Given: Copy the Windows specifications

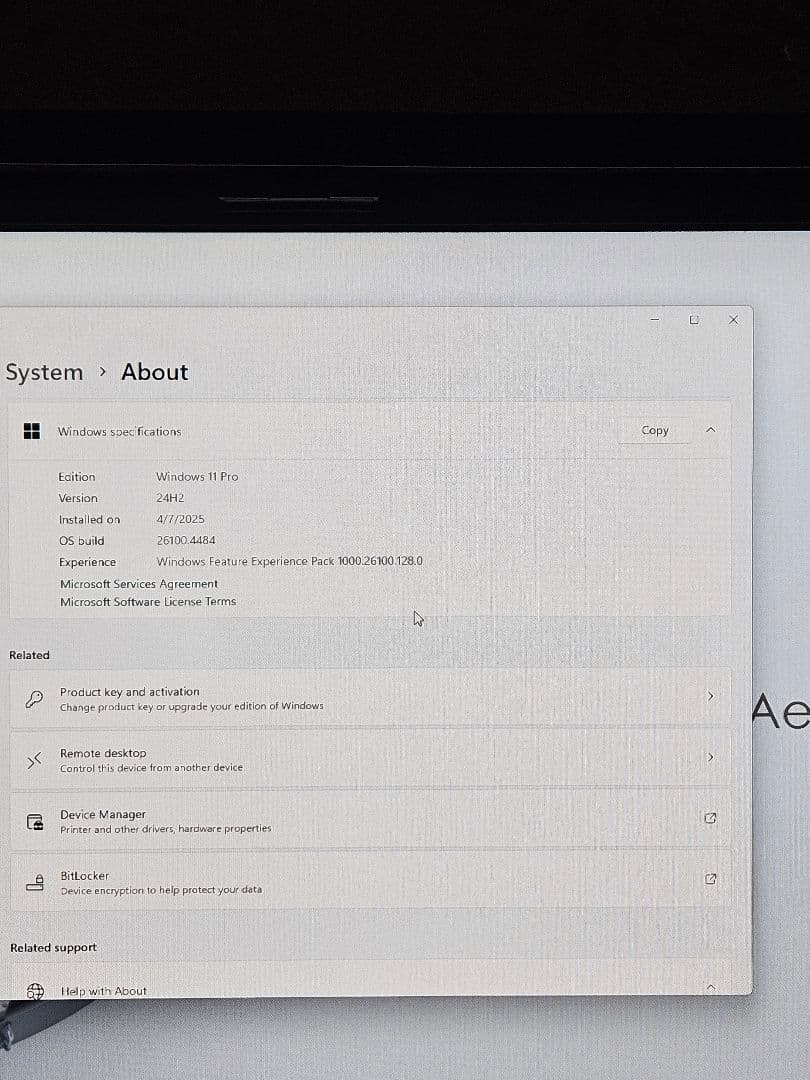Looking at the screenshot, I should pyautogui.click(x=655, y=430).
